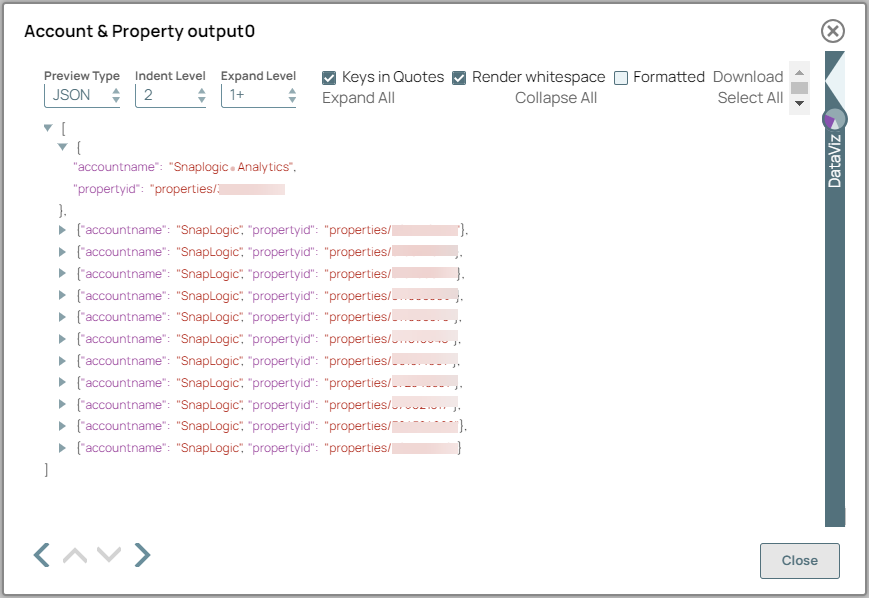Open the Preview Type JSON dropdown
Screen dimensions: 869x598
81,94
